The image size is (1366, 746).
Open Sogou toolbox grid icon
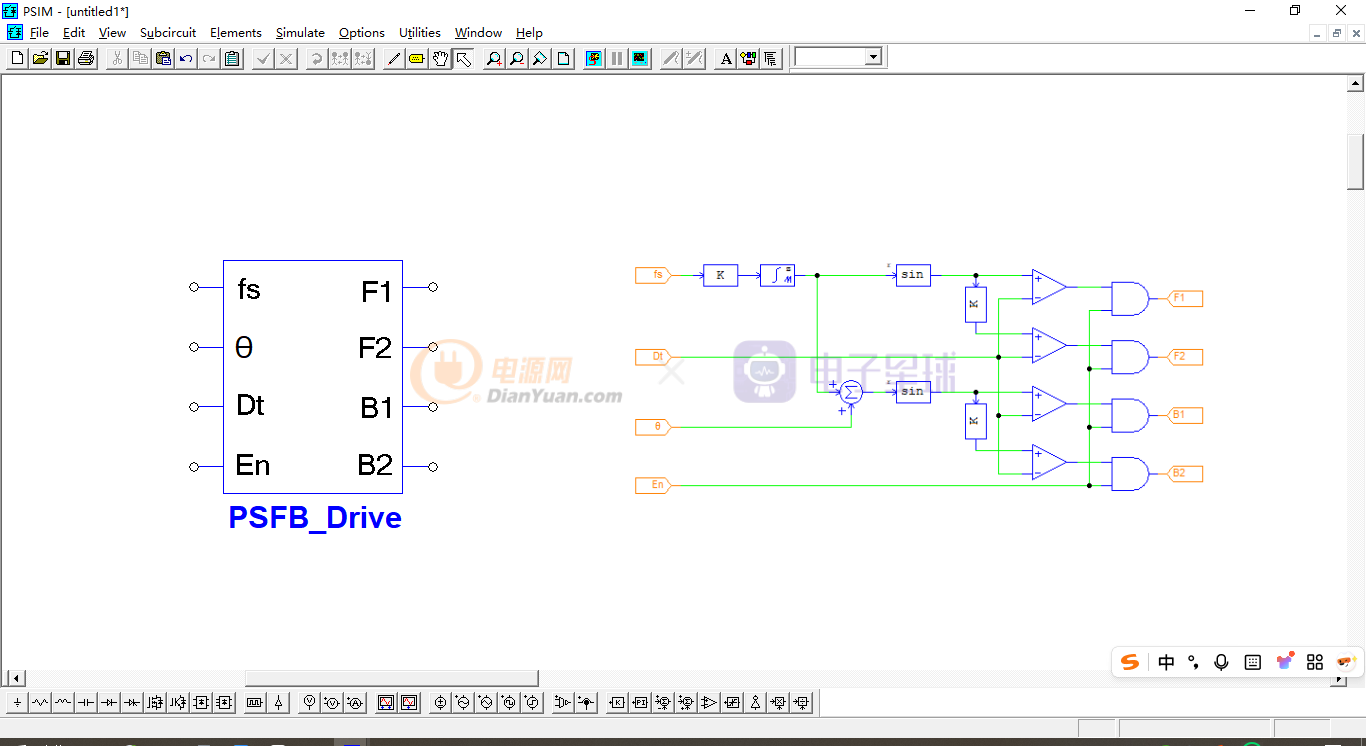point(1315,662)
